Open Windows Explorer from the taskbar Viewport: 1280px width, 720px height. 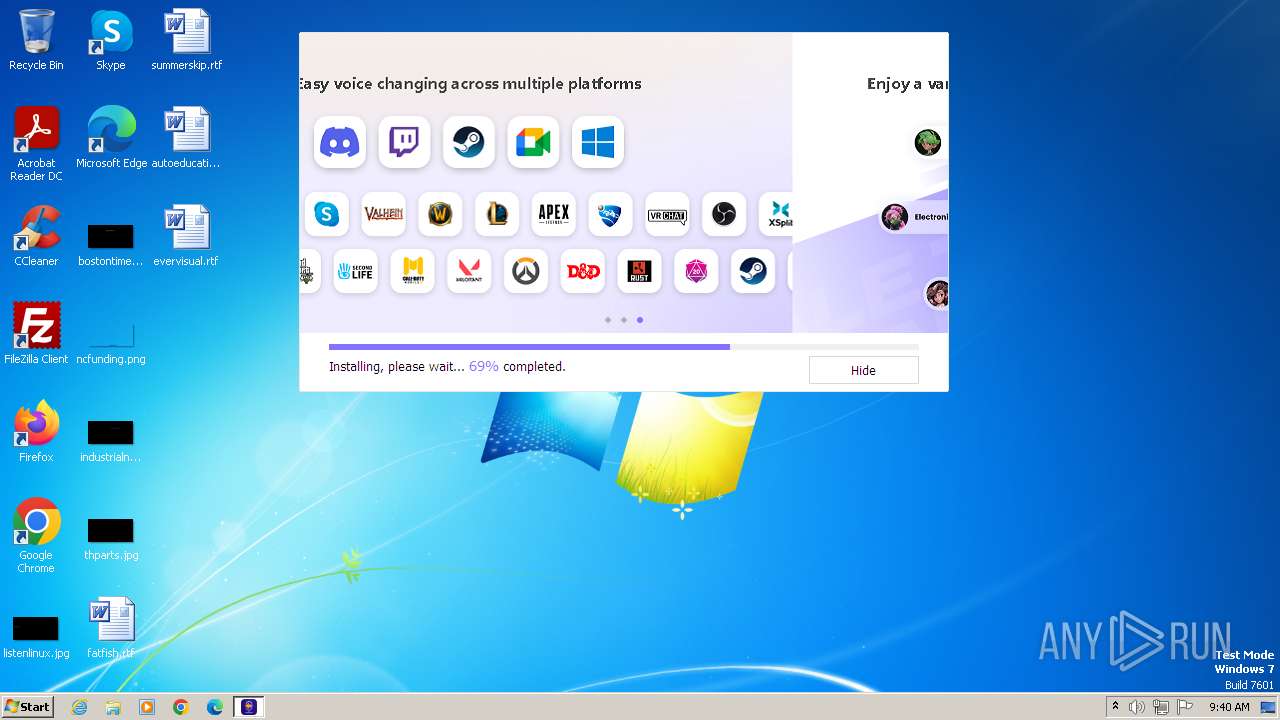(113, 707)
